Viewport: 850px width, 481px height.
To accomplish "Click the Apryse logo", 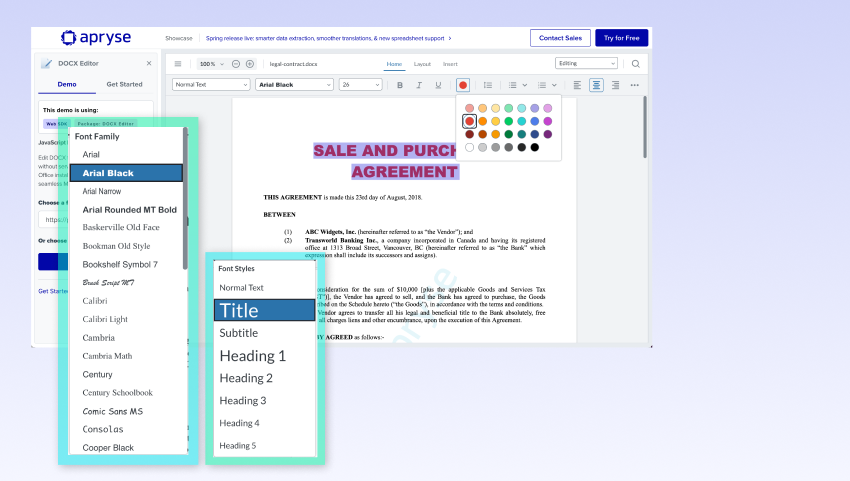I will pos(96,37).
